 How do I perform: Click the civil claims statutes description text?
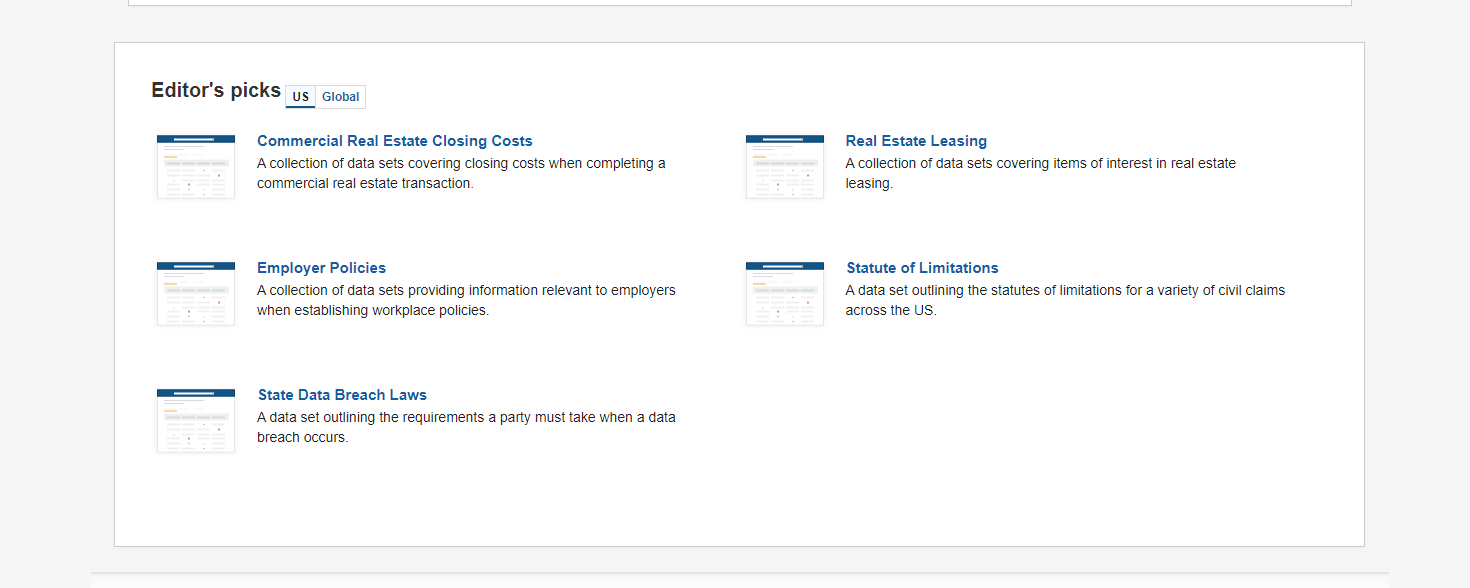(x=1065, y=300)
